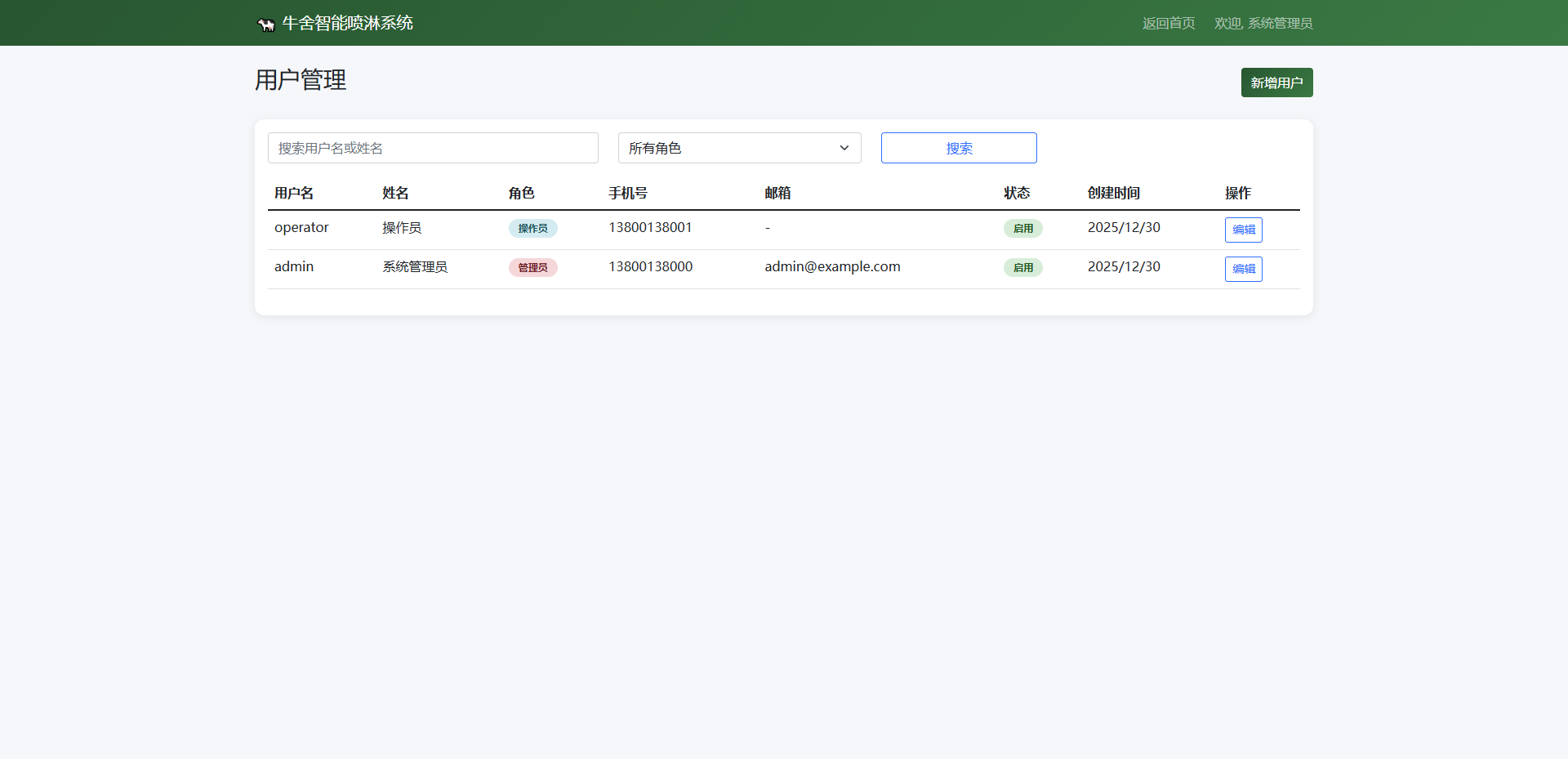Image resolution: width=1568 pixels, height=759 pixels.
Task: Click the 管理员 role badge
Action: 532,267
